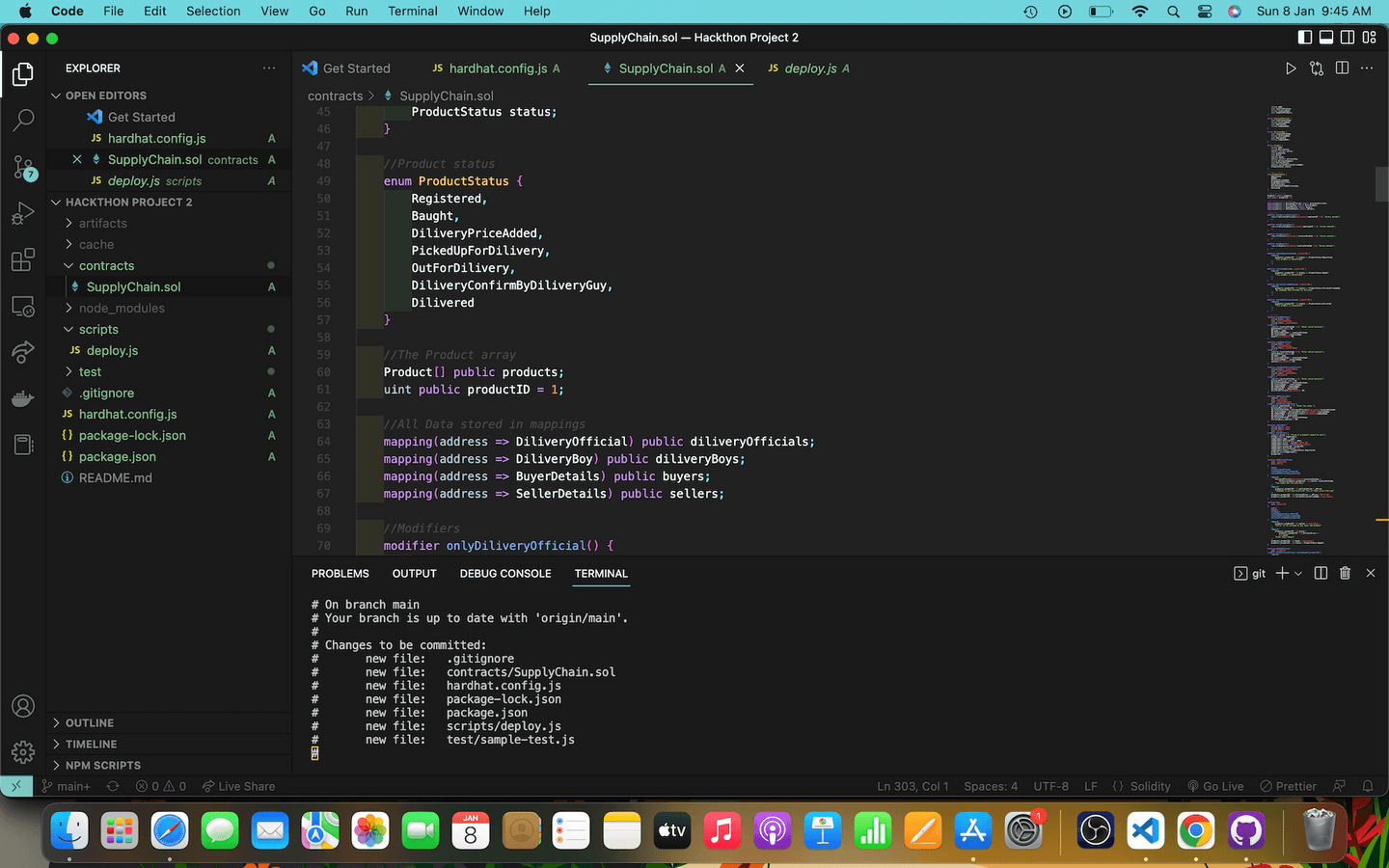
Task: Synchronize changes icon in status bar
Action: 113,786
